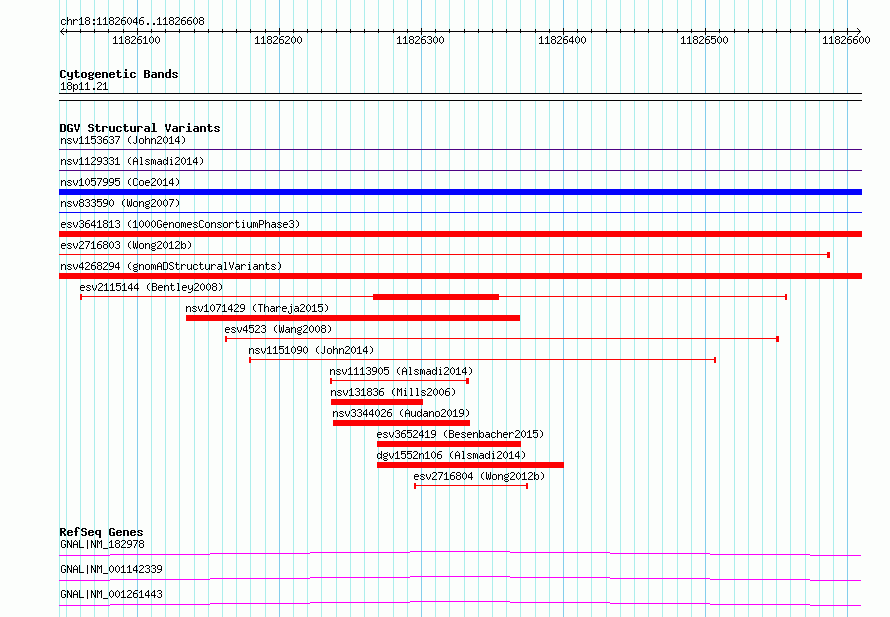Select the red bar under nsv1071429
The image size is (890, 617).
click(353, 318)
